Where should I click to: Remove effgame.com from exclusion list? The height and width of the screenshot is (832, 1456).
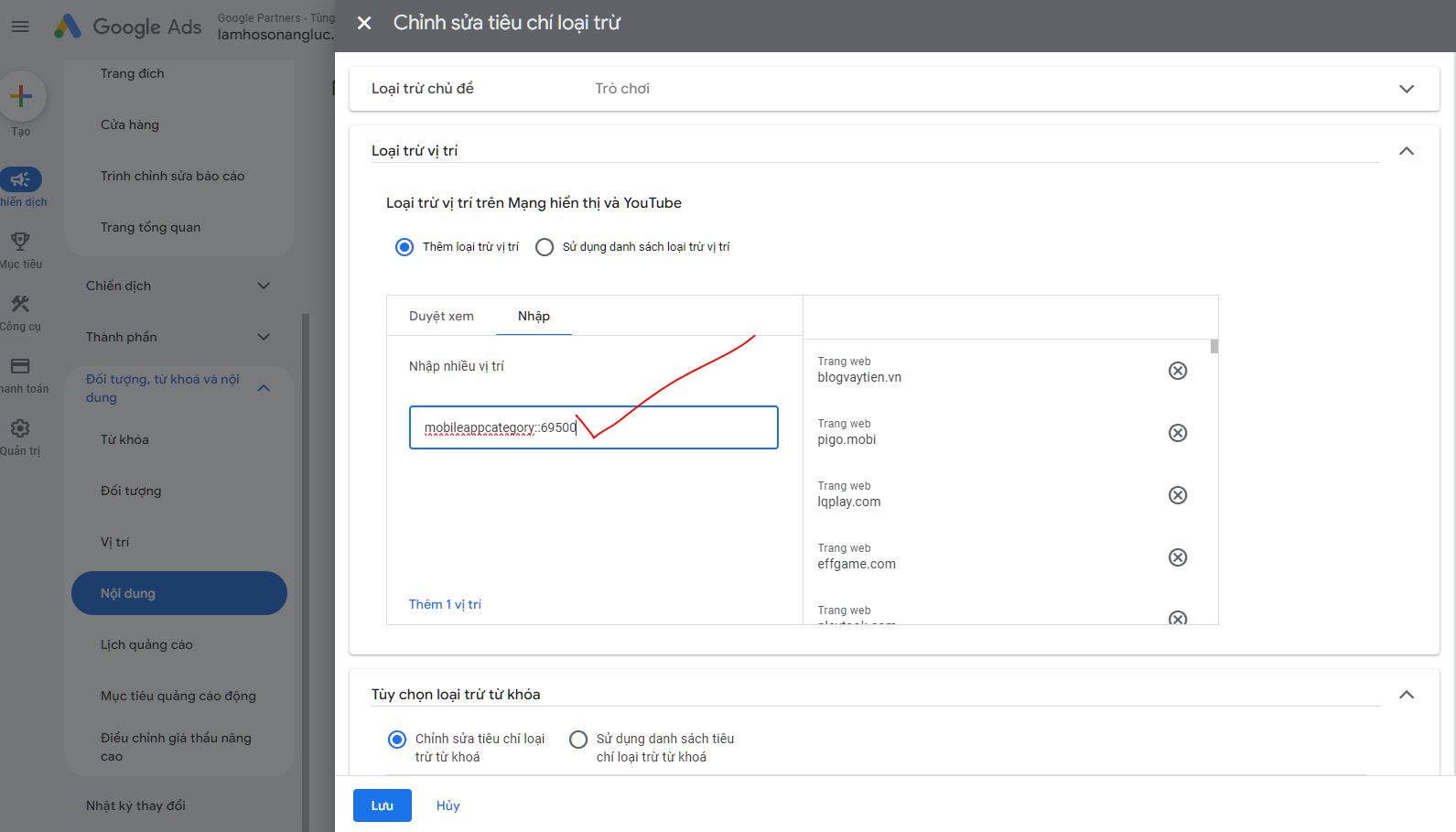(x=1178, y=557)
